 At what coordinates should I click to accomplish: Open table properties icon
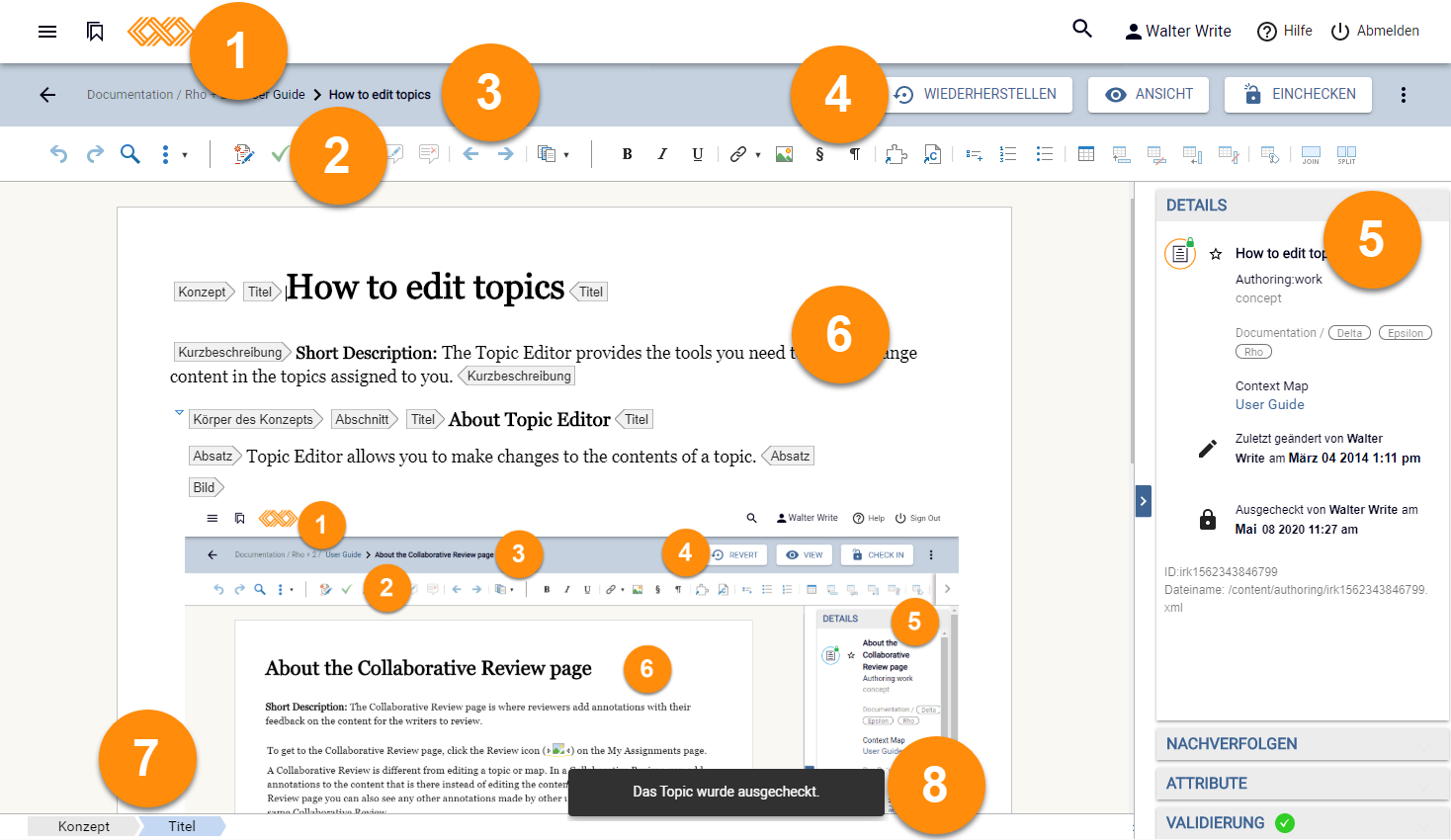(x=1270, y=154)
